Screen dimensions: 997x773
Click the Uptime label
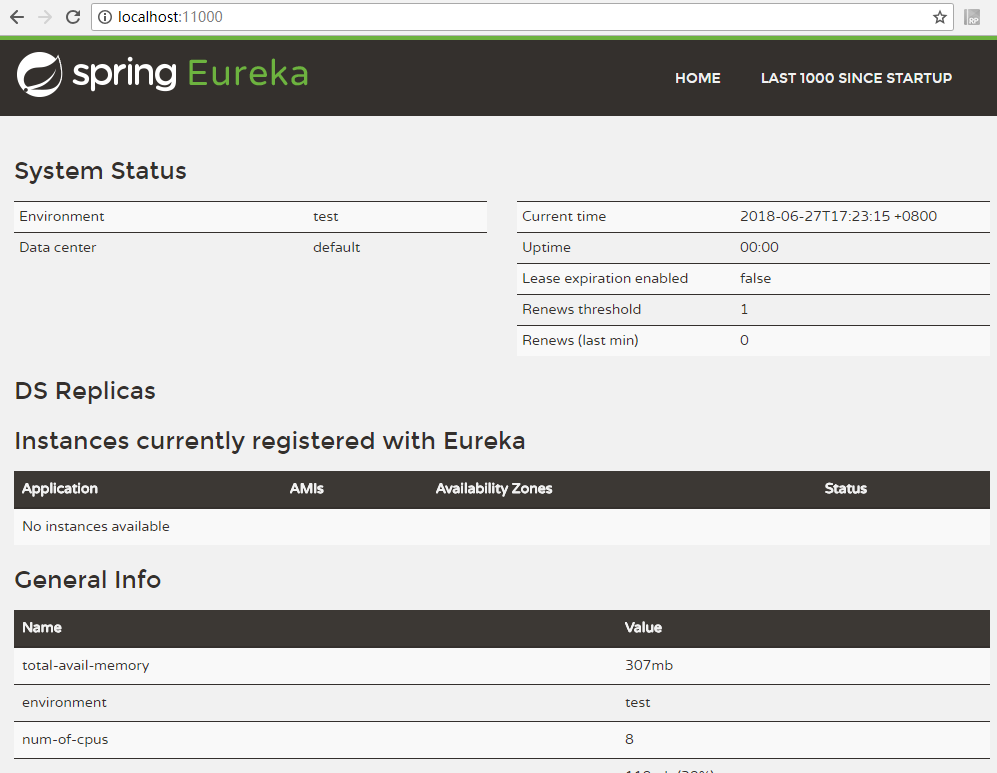[546, 247]
